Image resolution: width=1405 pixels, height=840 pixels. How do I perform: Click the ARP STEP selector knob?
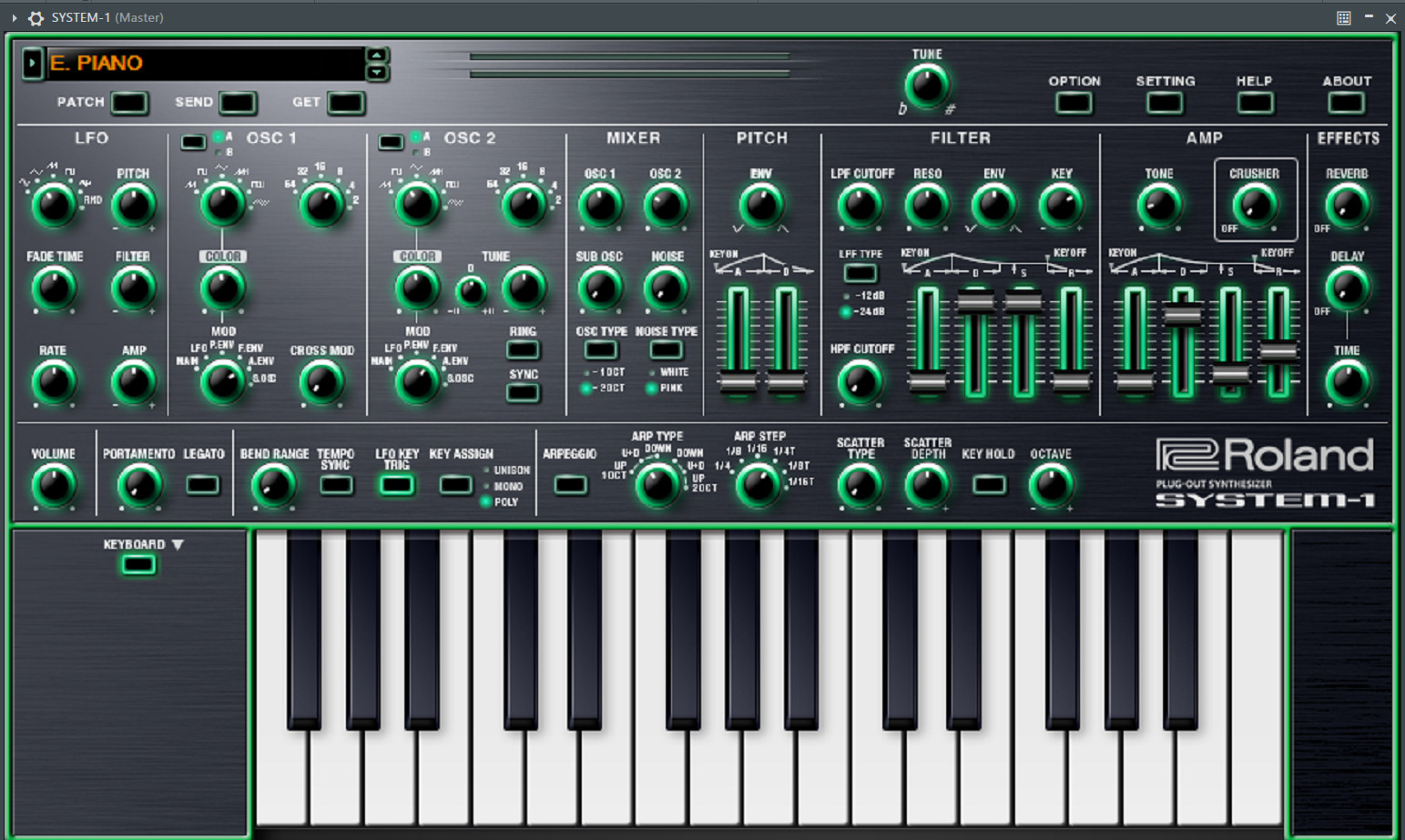758,486
